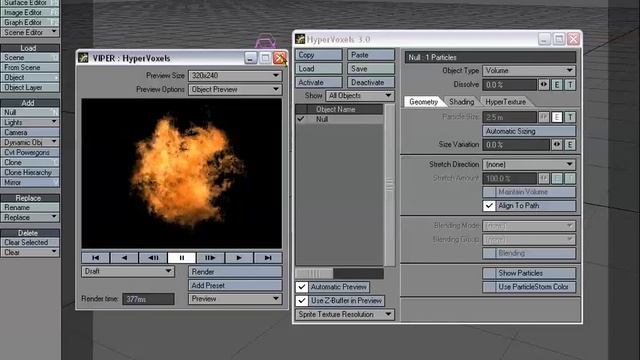Play backward in VIPER preview

[x=124, y=258]
